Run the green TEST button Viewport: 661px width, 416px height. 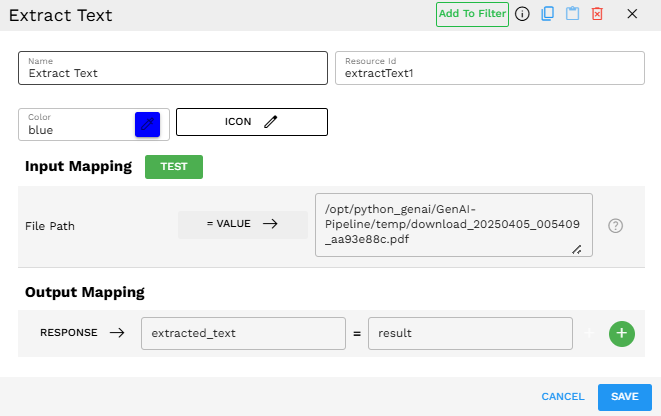click(x=174, y=167)
